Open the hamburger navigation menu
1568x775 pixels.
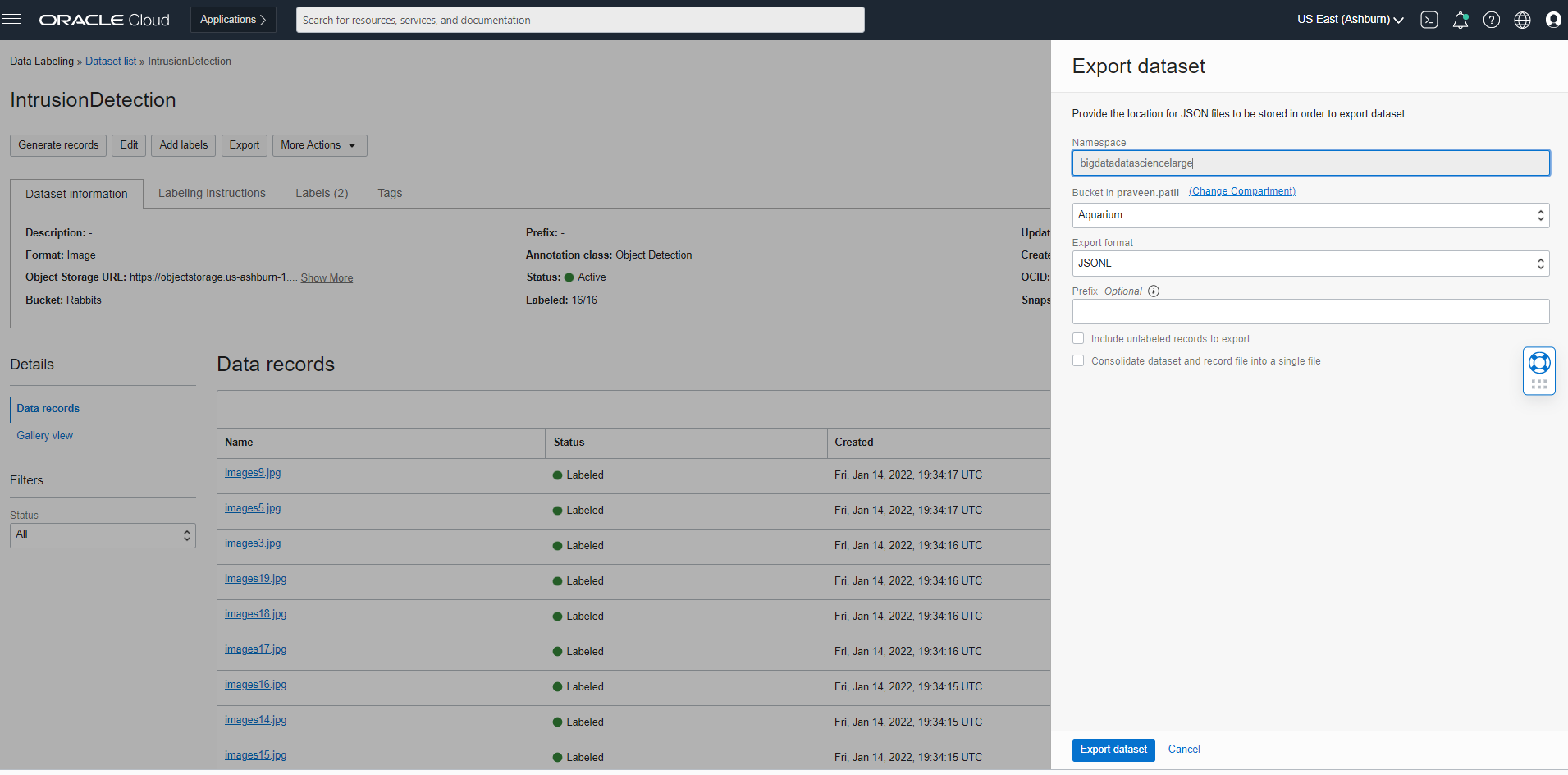[x=11, y=20]
